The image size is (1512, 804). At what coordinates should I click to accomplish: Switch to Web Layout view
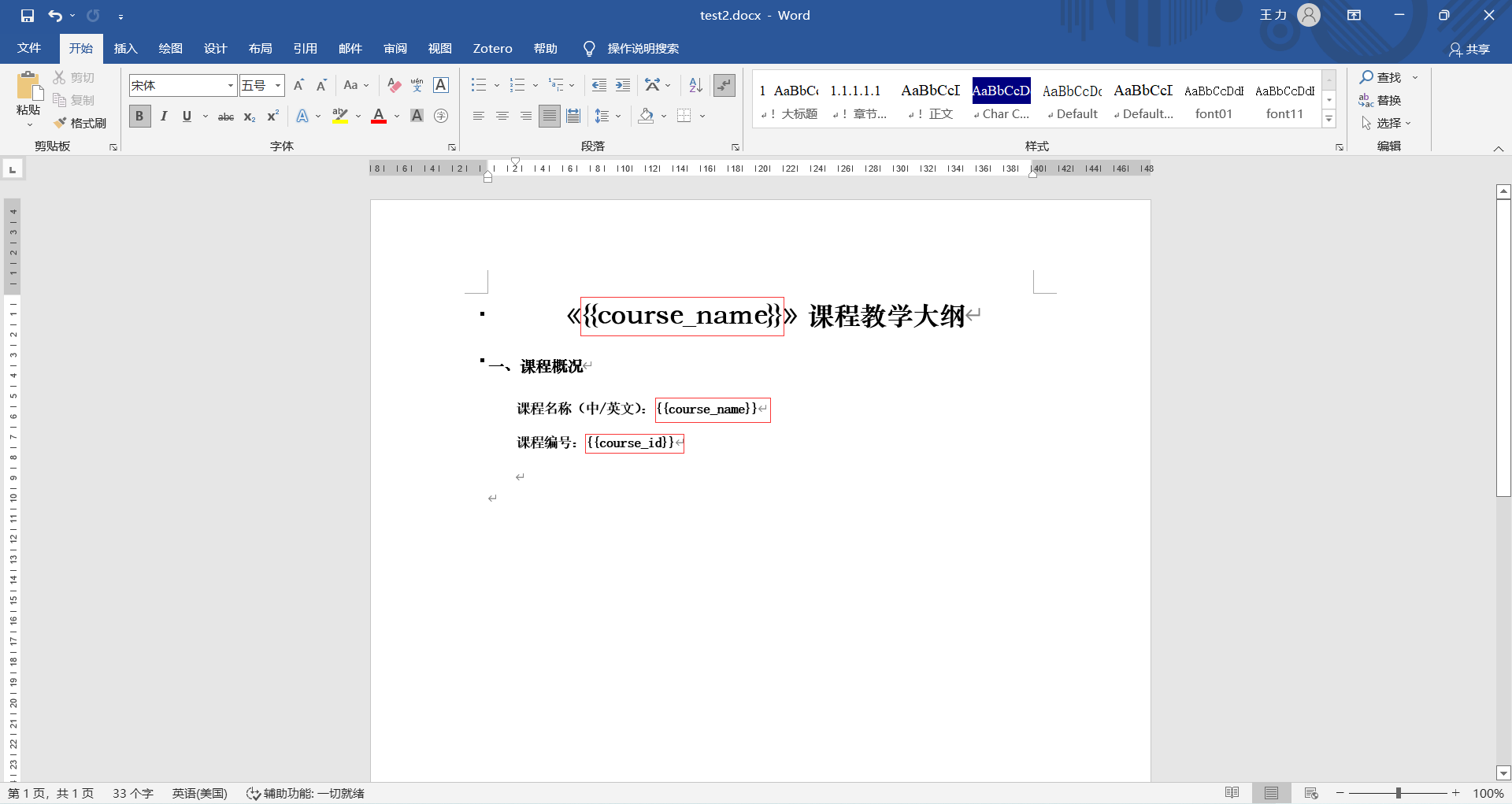[x=1310, y=793]
